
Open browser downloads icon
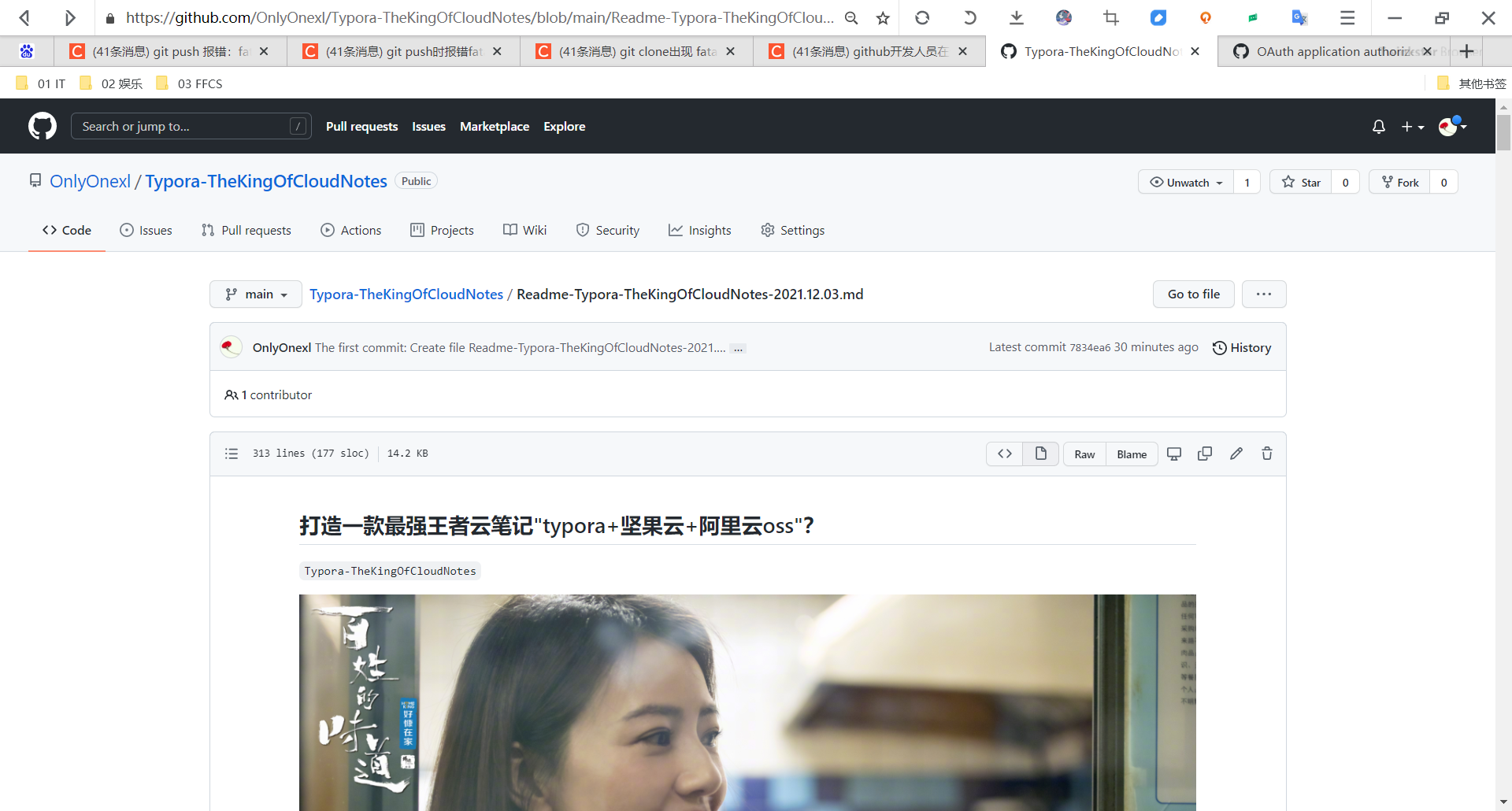point(1017,17)
